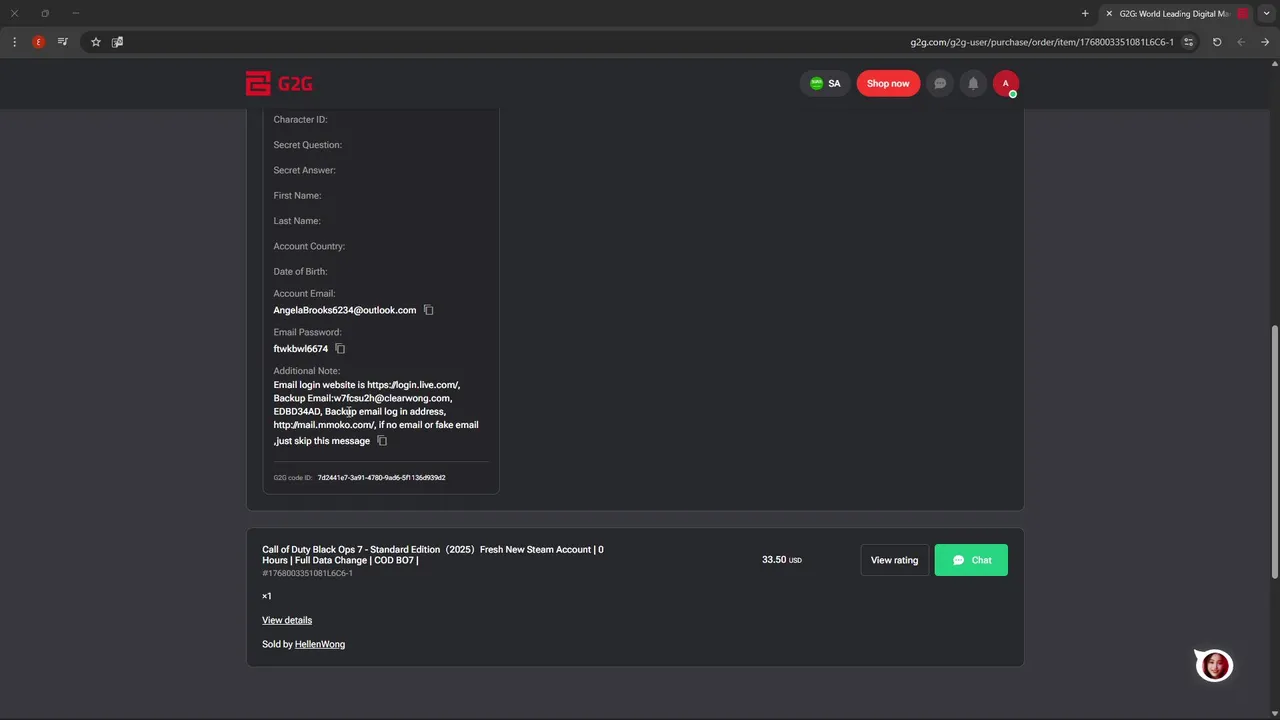
Task: Close the G2G browser tab
Action: [x=1109, y=14]
